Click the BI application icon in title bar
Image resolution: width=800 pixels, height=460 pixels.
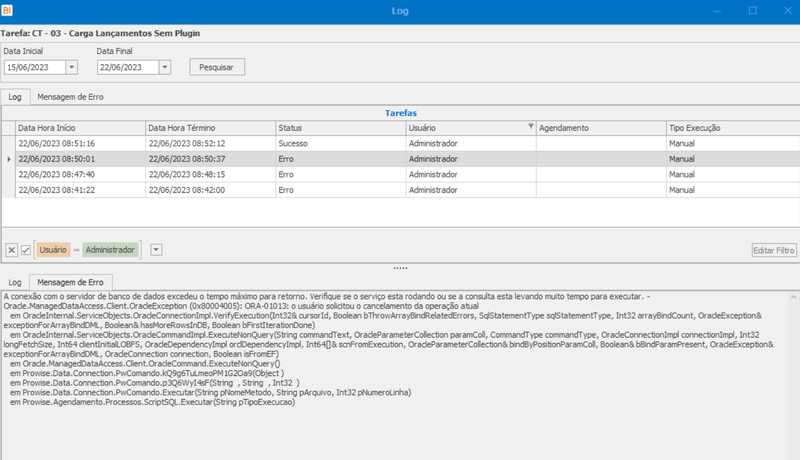[7, 10]
